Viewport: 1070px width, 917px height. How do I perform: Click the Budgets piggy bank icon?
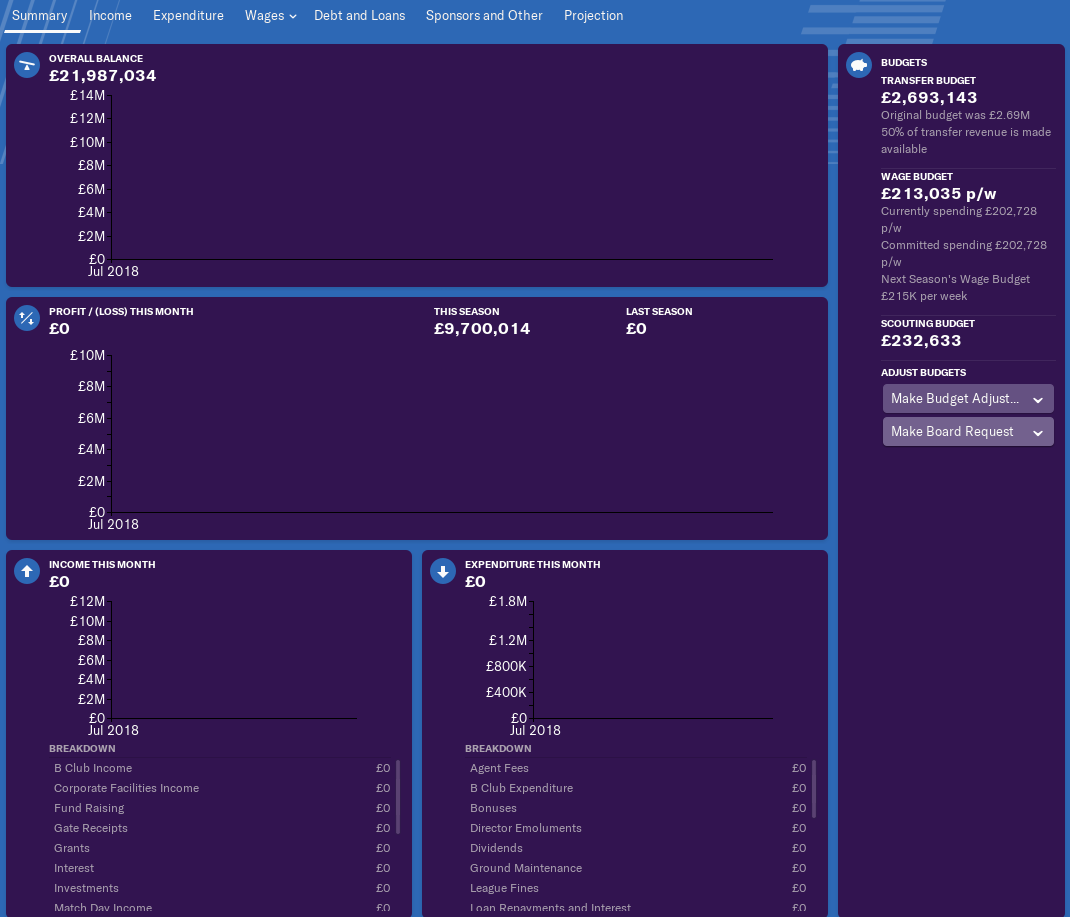[859, 66]
